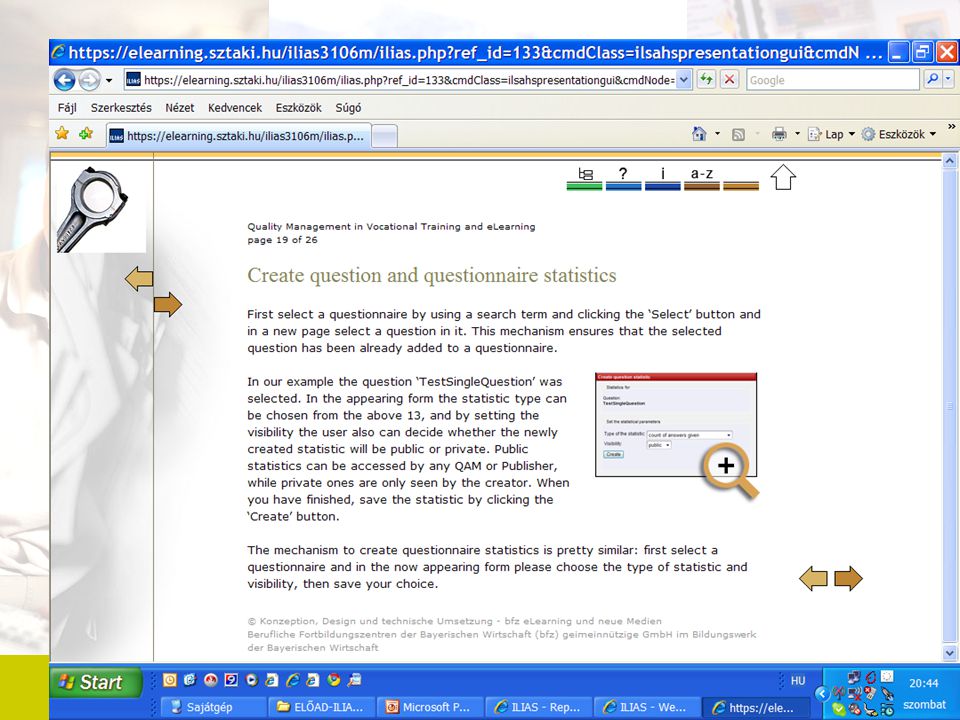960x720 pixels.
Task: Click the 'page 19 of 26' text
Action: (x=282, y=240)
